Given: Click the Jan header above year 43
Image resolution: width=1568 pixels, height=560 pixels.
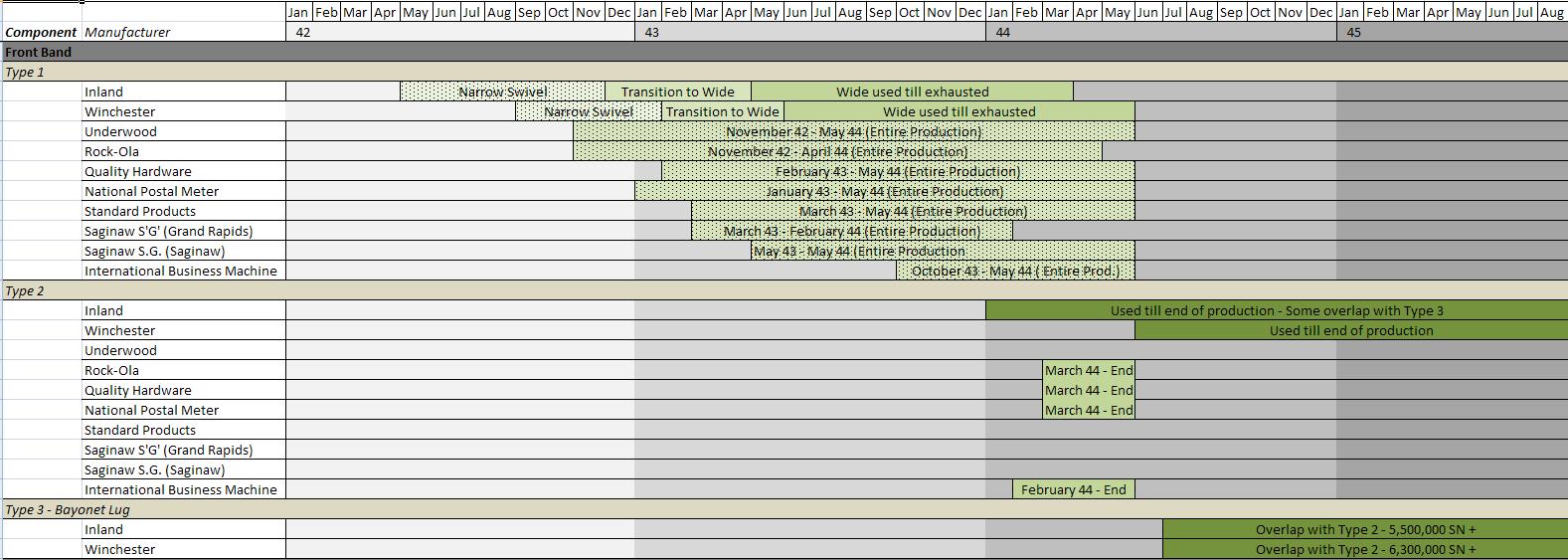Looking at the screenshot, I should tap(647, 12).
